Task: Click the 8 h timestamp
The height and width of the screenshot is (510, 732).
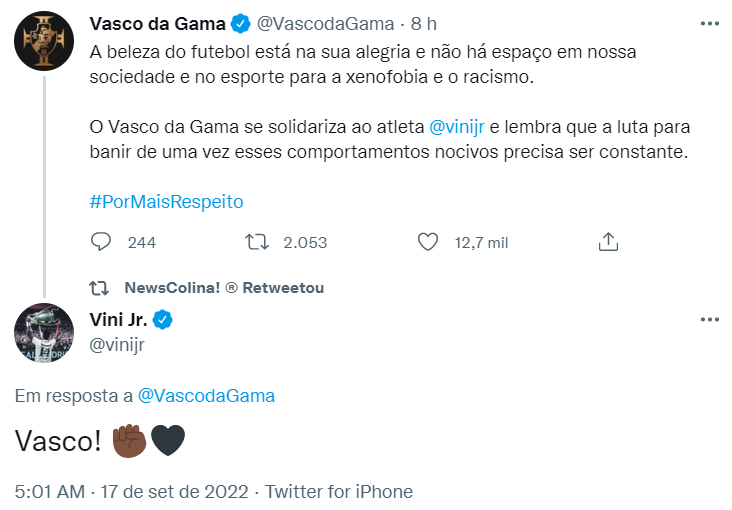Action: coord(423,23)
